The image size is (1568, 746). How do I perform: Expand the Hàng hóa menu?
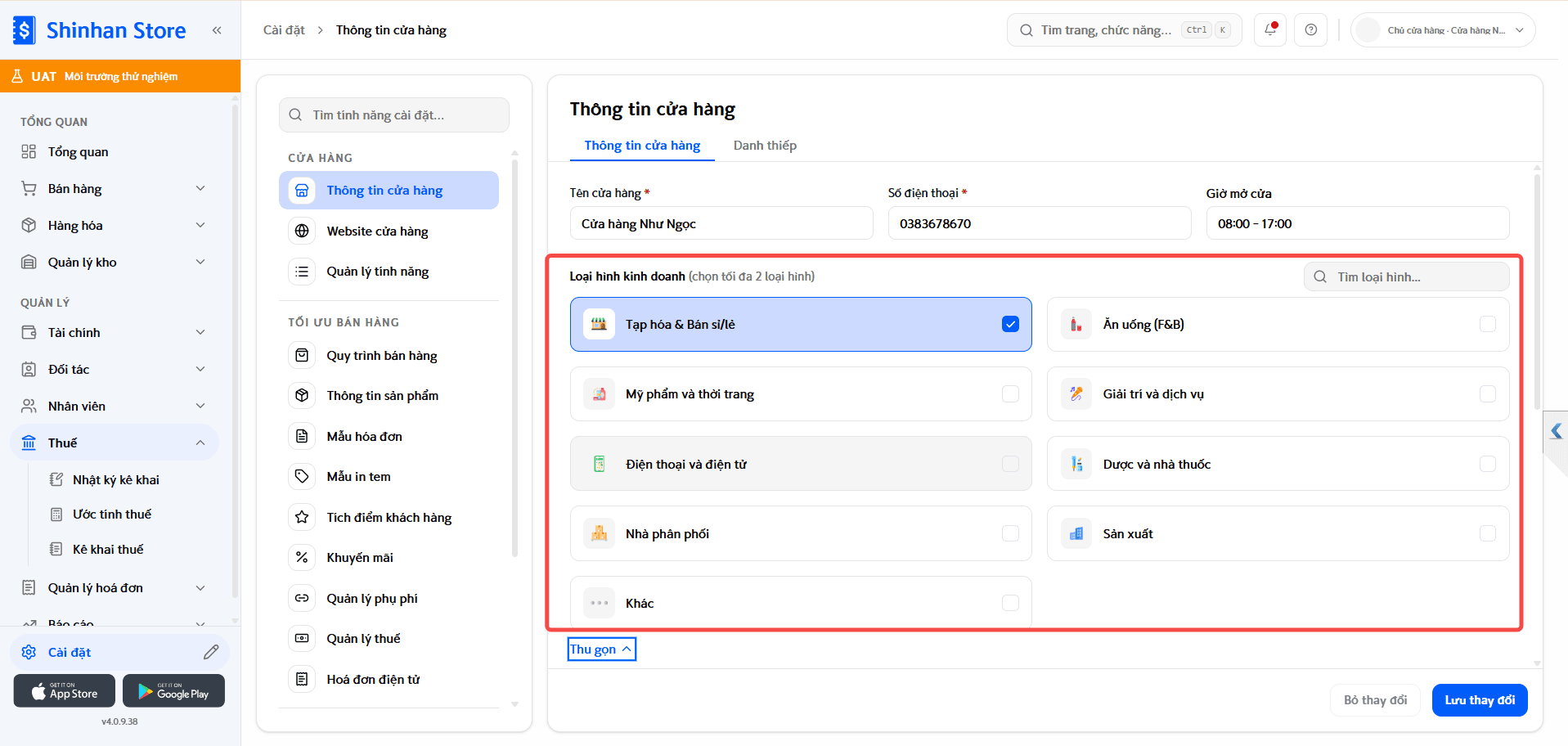tap(115, 226)
